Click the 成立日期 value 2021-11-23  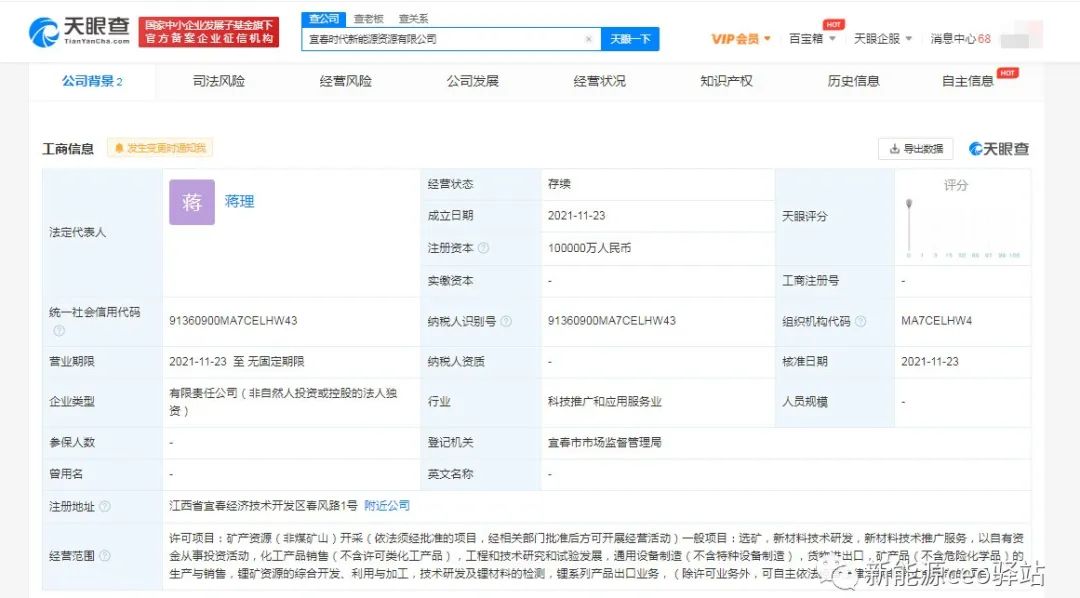coord(577,216)
